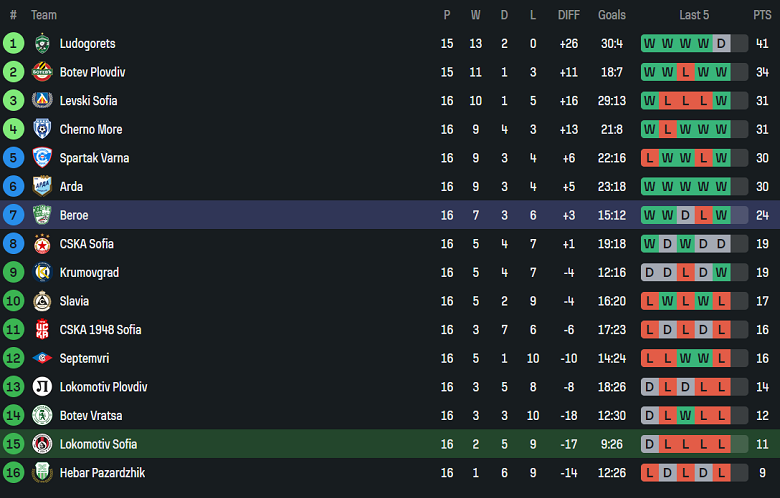Open the Krumovgrad team name link

pos(91,272)
